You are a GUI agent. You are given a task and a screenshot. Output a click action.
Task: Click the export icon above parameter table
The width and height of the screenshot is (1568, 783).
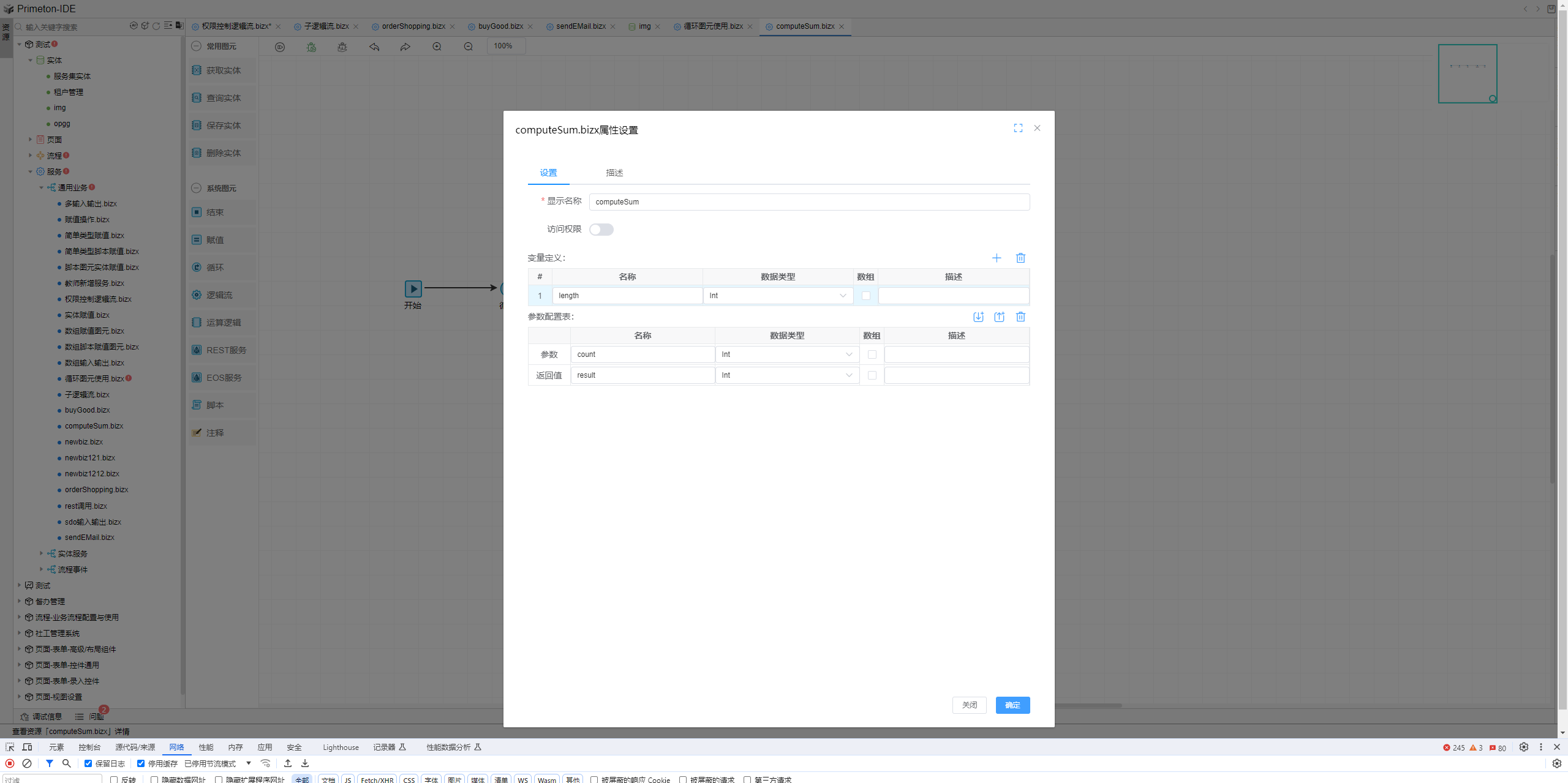[x=999, y=317]
